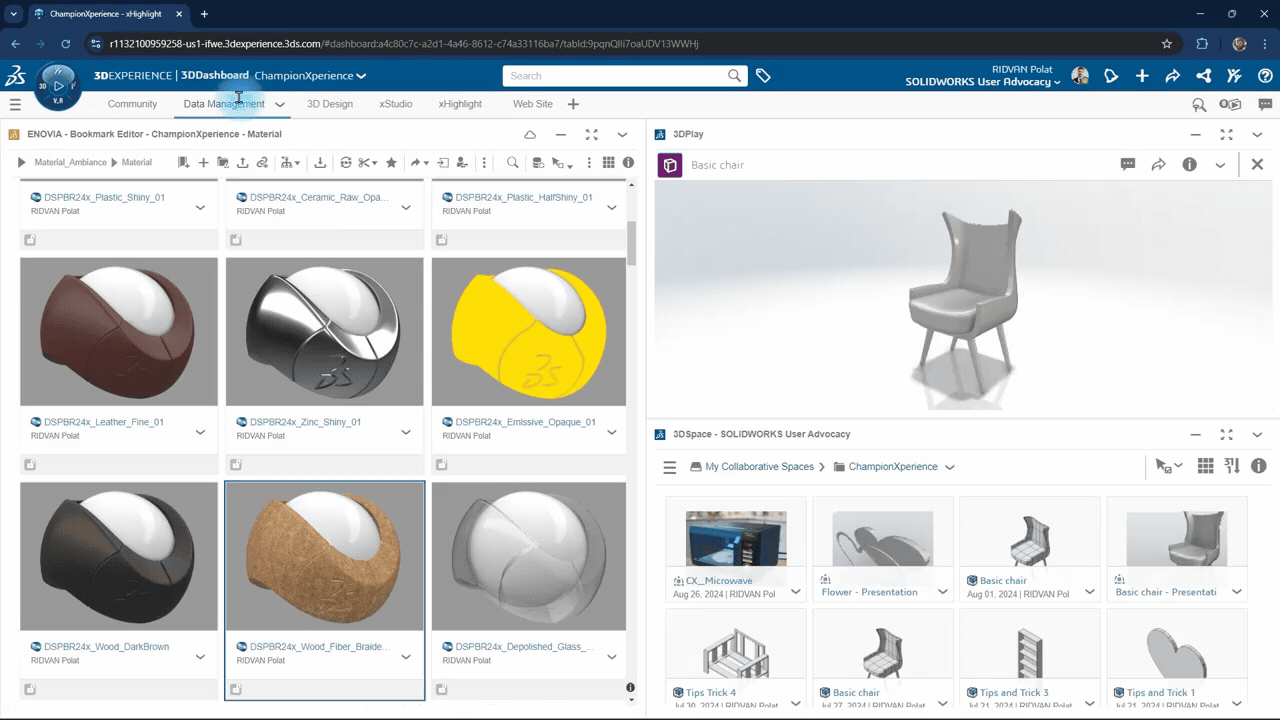Open Flower - Presentation item link
Viewport: 1280px width, 720px height.
[x=870, y=592]
